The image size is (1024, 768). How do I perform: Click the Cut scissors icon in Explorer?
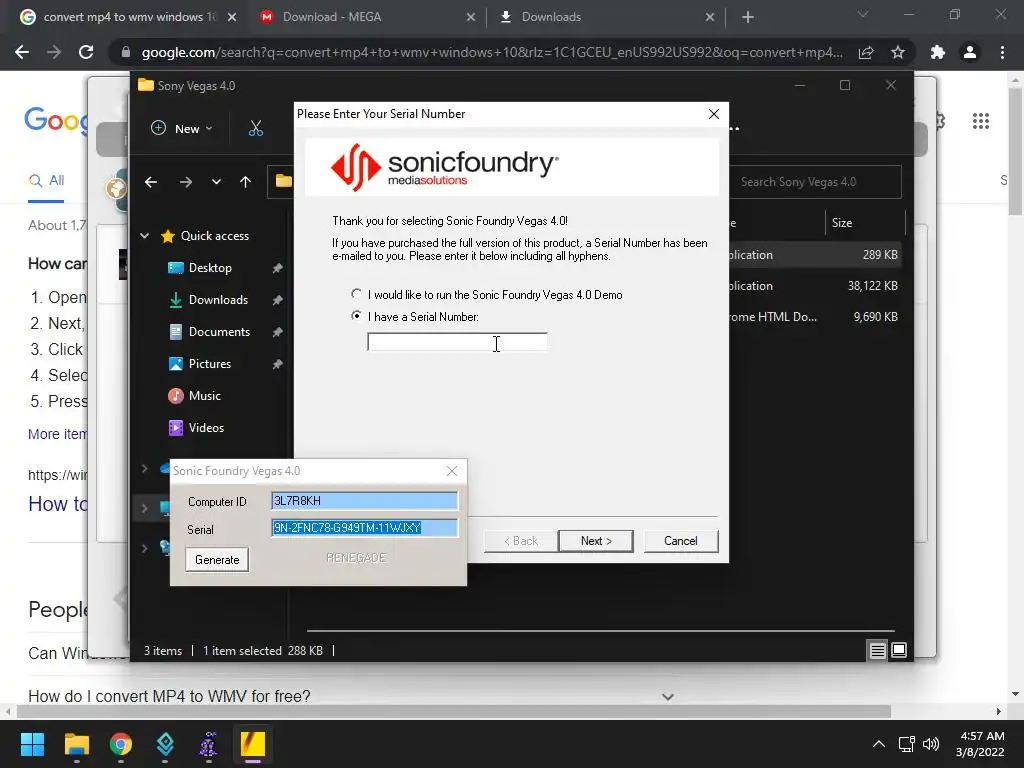(255, 128)
